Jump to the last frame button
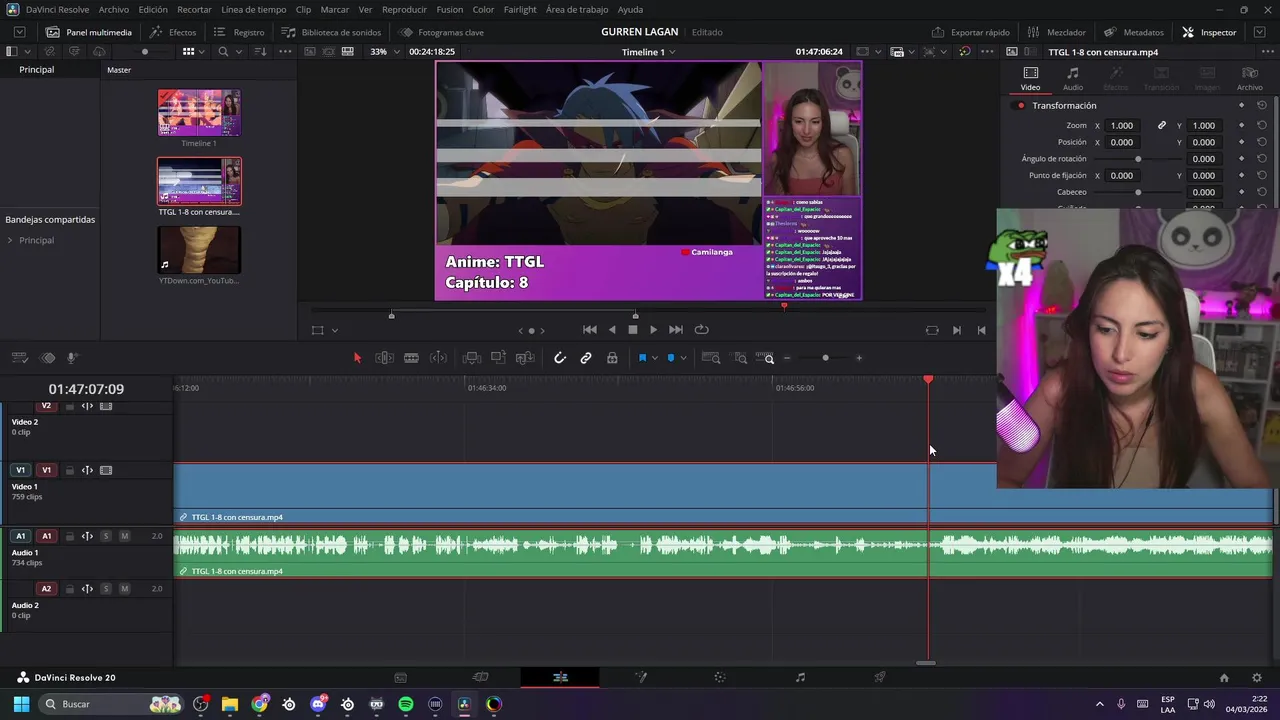The height and width of the screenshot is (720, 1280). (x=676, y=330)
